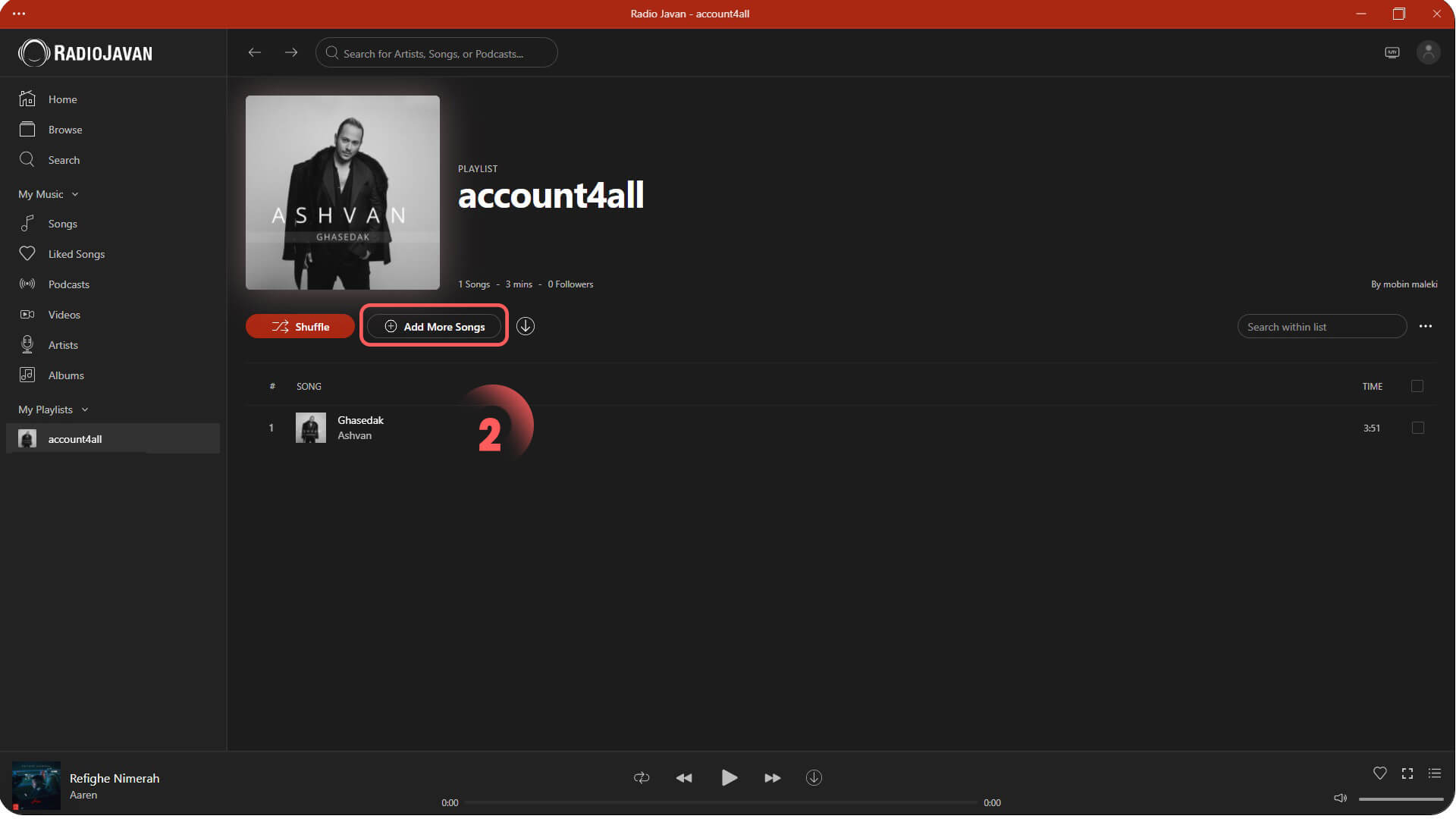The width and height of the screenshot is (1456, 819).
Task: Adjust the volume slider
Action: (x=1401, y=799)
